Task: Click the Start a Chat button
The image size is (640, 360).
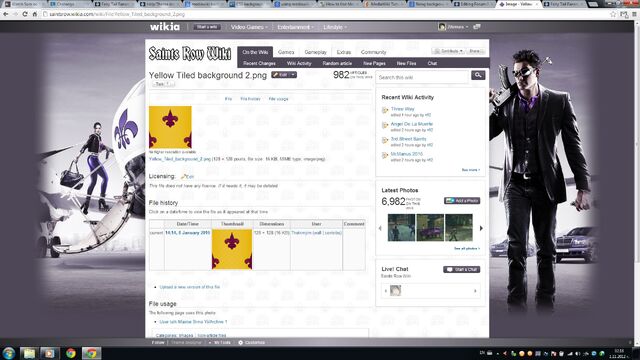Action: tap(462, 269)
